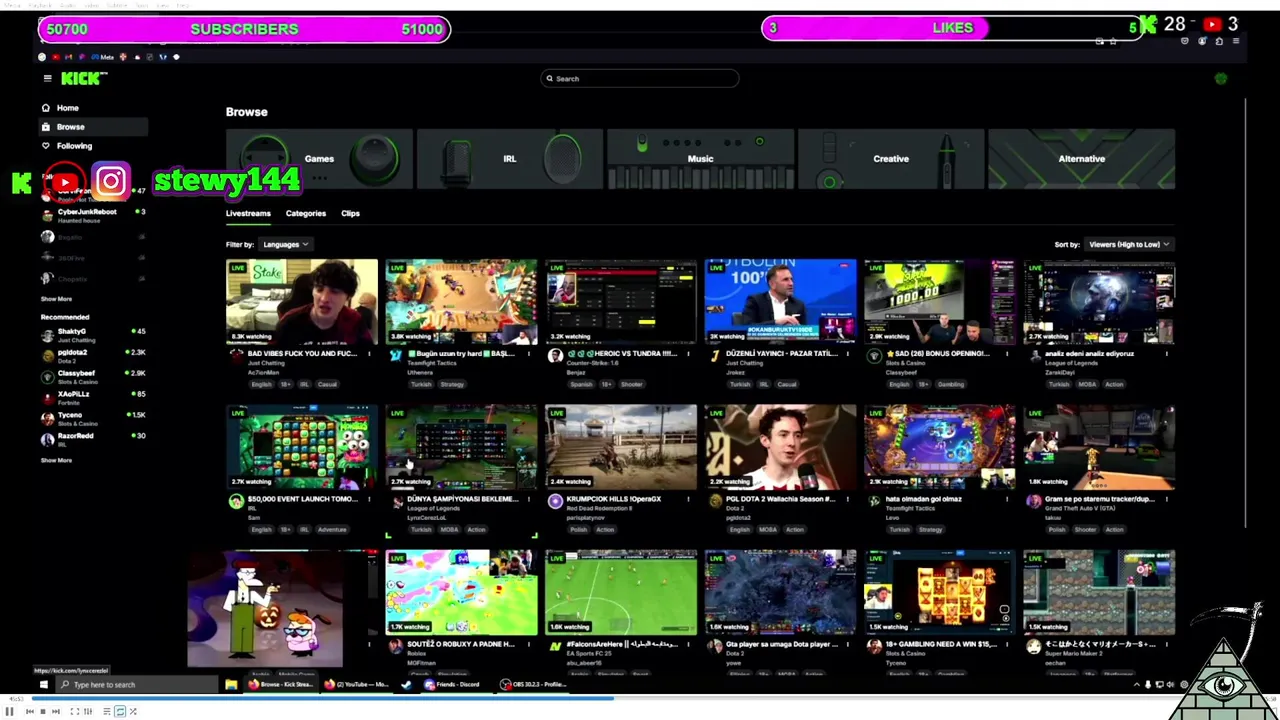Open the HEROIC VS TUNDRA stream thumbnail
1280x720 pixels.
tap(620, 302)
